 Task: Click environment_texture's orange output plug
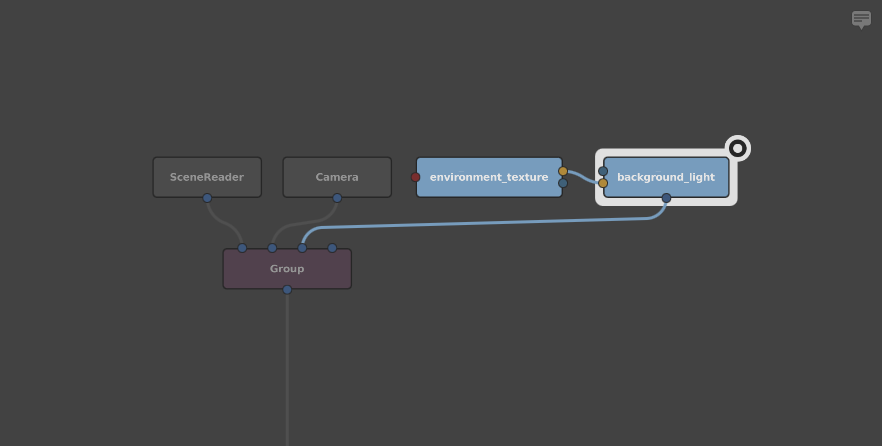point(563,171)
